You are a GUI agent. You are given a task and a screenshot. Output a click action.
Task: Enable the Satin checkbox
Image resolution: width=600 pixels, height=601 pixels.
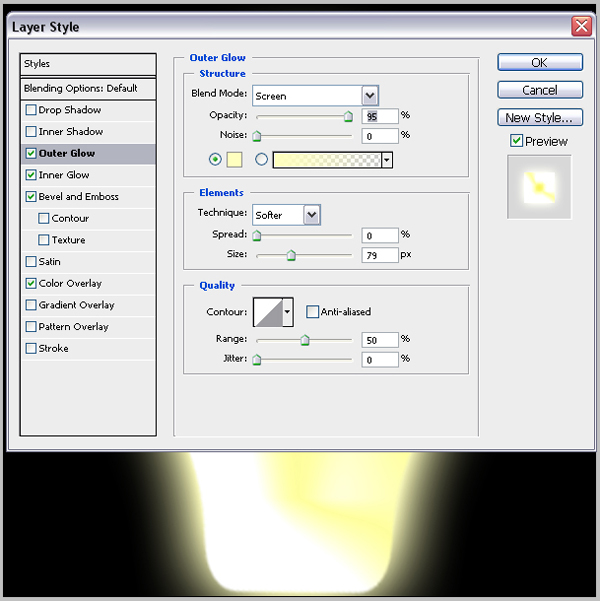click(31, 262)
